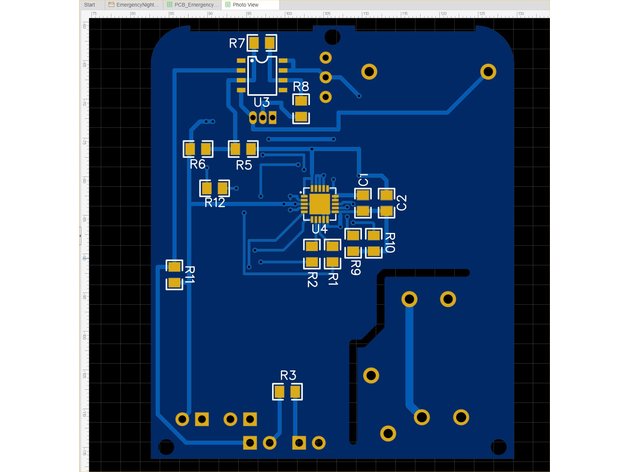Switch to the Start tab

point(90,5)
